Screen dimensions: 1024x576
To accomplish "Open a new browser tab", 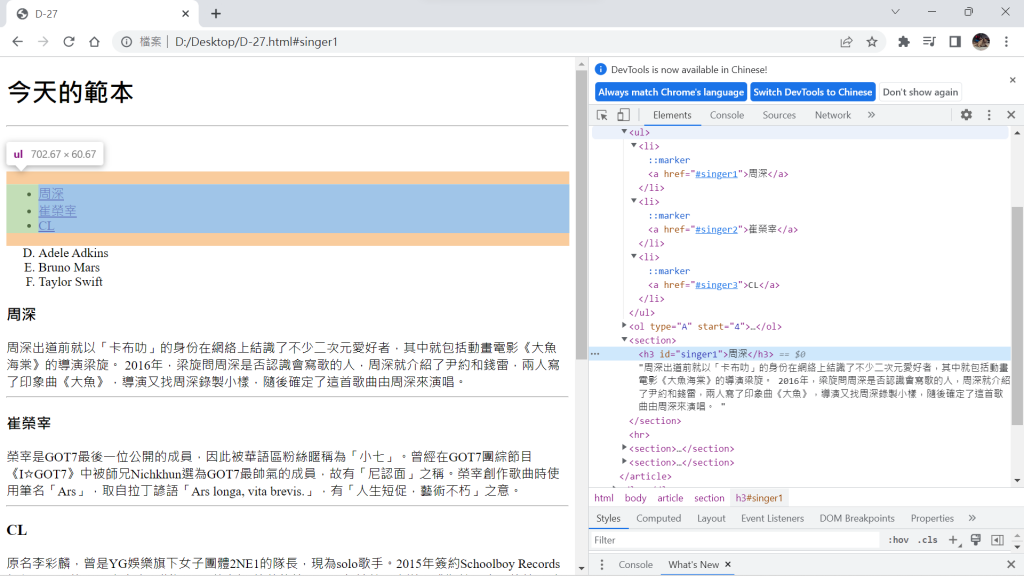I will coord(216,14).
